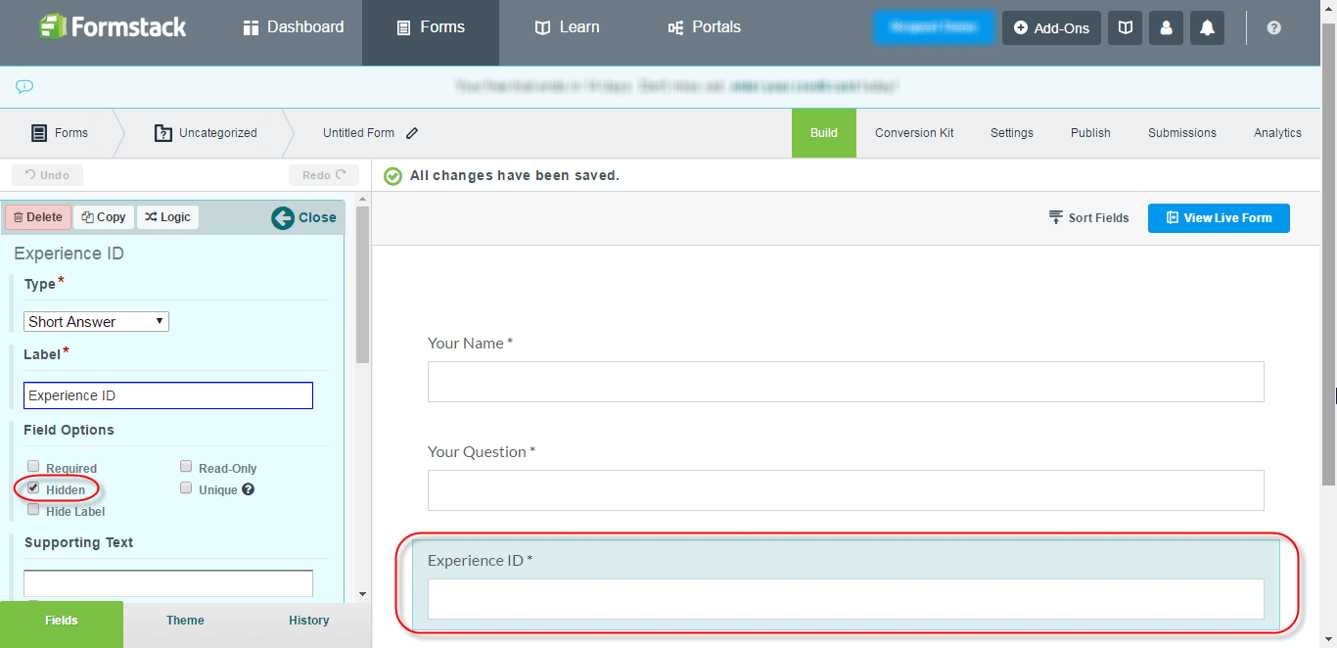
Task: Click the blurred blue button in header
Action: point(934,28)
